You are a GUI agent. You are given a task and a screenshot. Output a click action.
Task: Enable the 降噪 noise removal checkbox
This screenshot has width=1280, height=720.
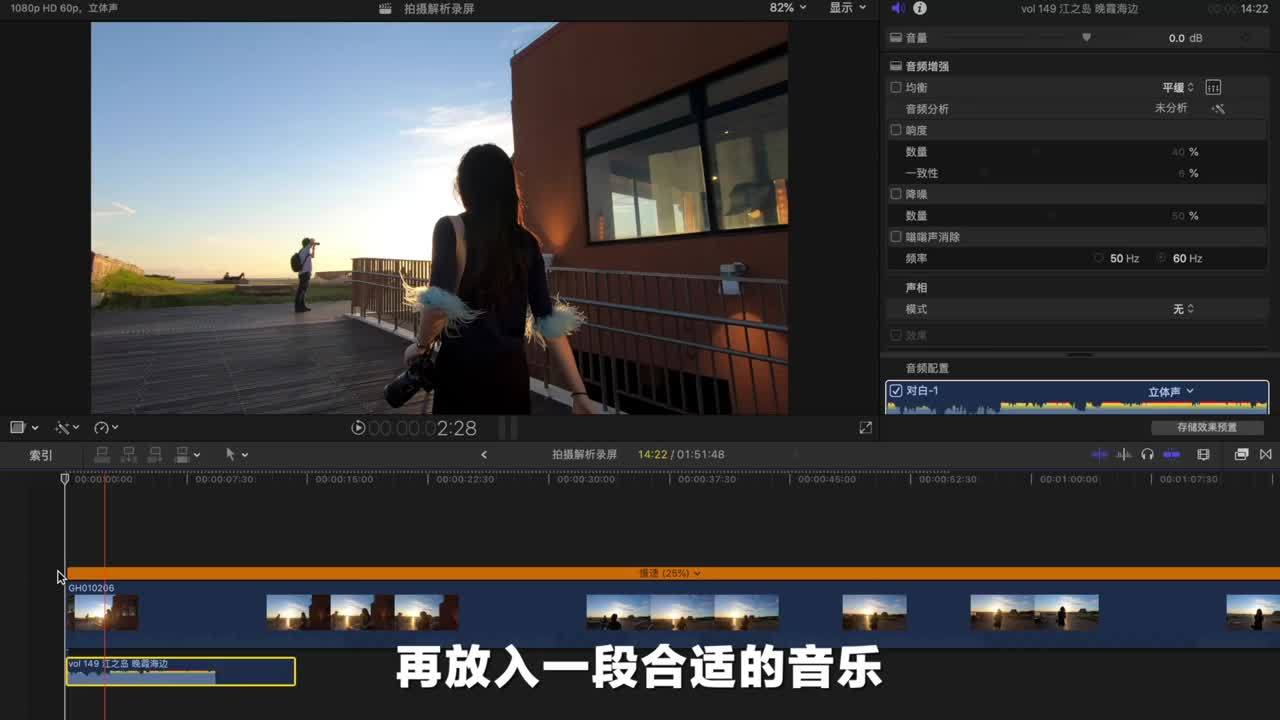(x=896, y=194)
